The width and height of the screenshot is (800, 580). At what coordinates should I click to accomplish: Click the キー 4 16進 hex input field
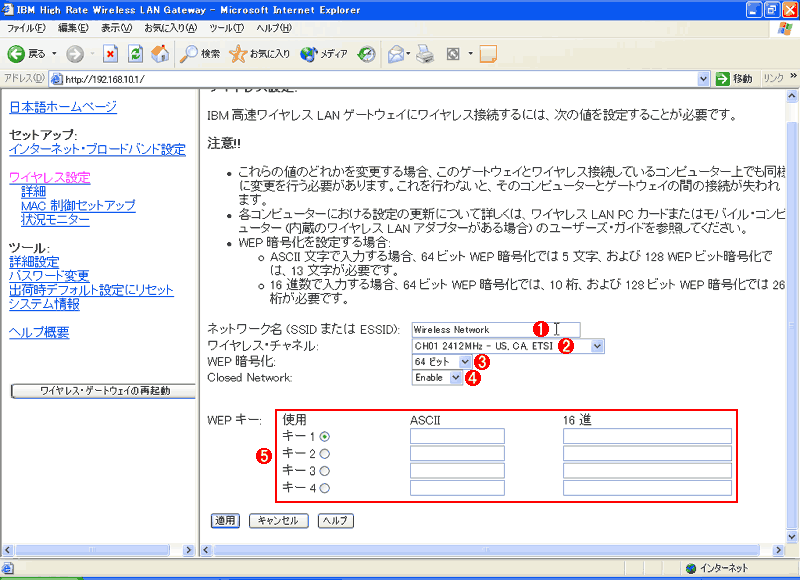tap(647, 488)
